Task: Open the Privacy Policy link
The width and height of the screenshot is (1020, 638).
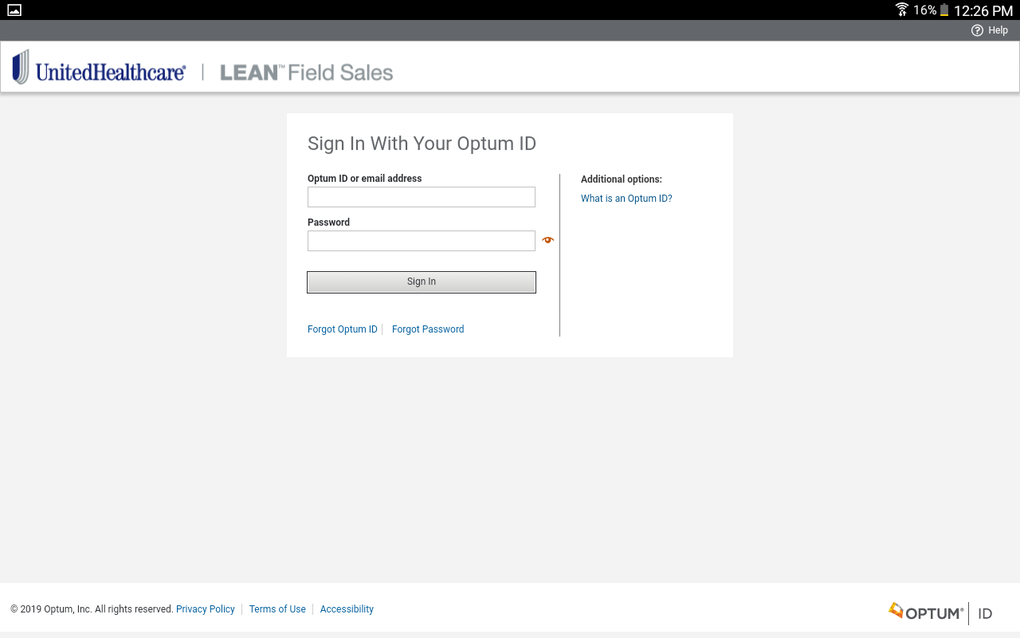Action: [205, 609]
